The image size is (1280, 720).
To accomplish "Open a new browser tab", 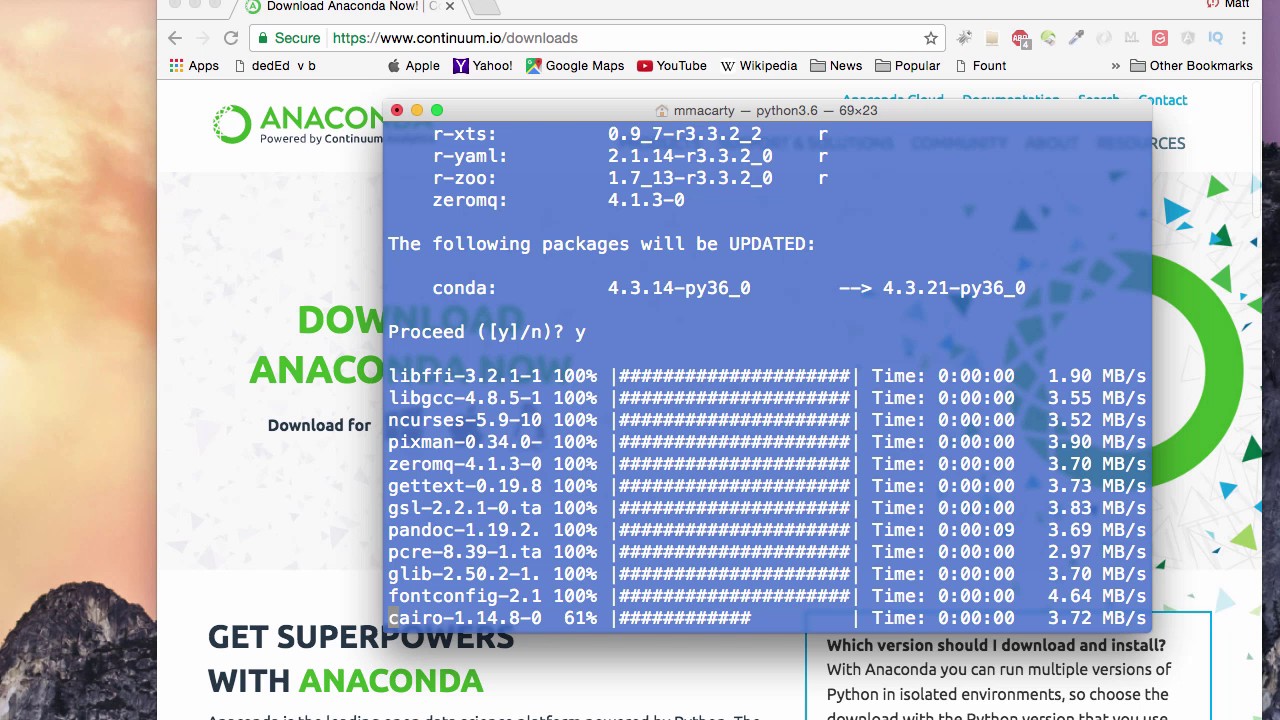I will point(484,7).
